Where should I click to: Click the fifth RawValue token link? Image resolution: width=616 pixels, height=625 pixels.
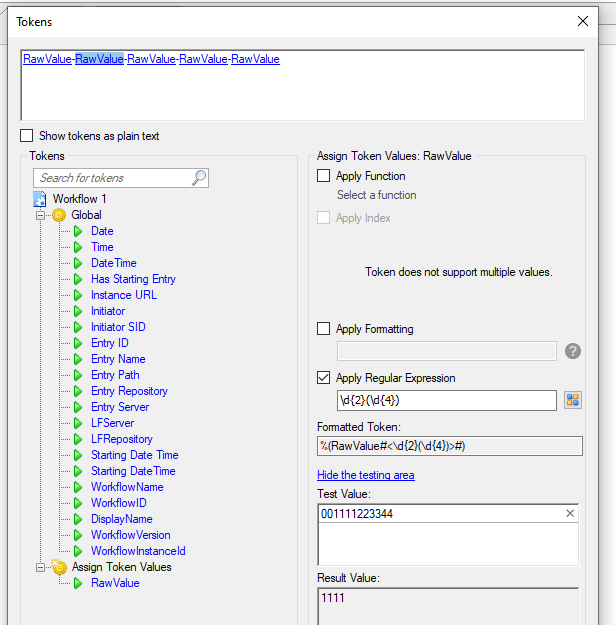(255, 59)
